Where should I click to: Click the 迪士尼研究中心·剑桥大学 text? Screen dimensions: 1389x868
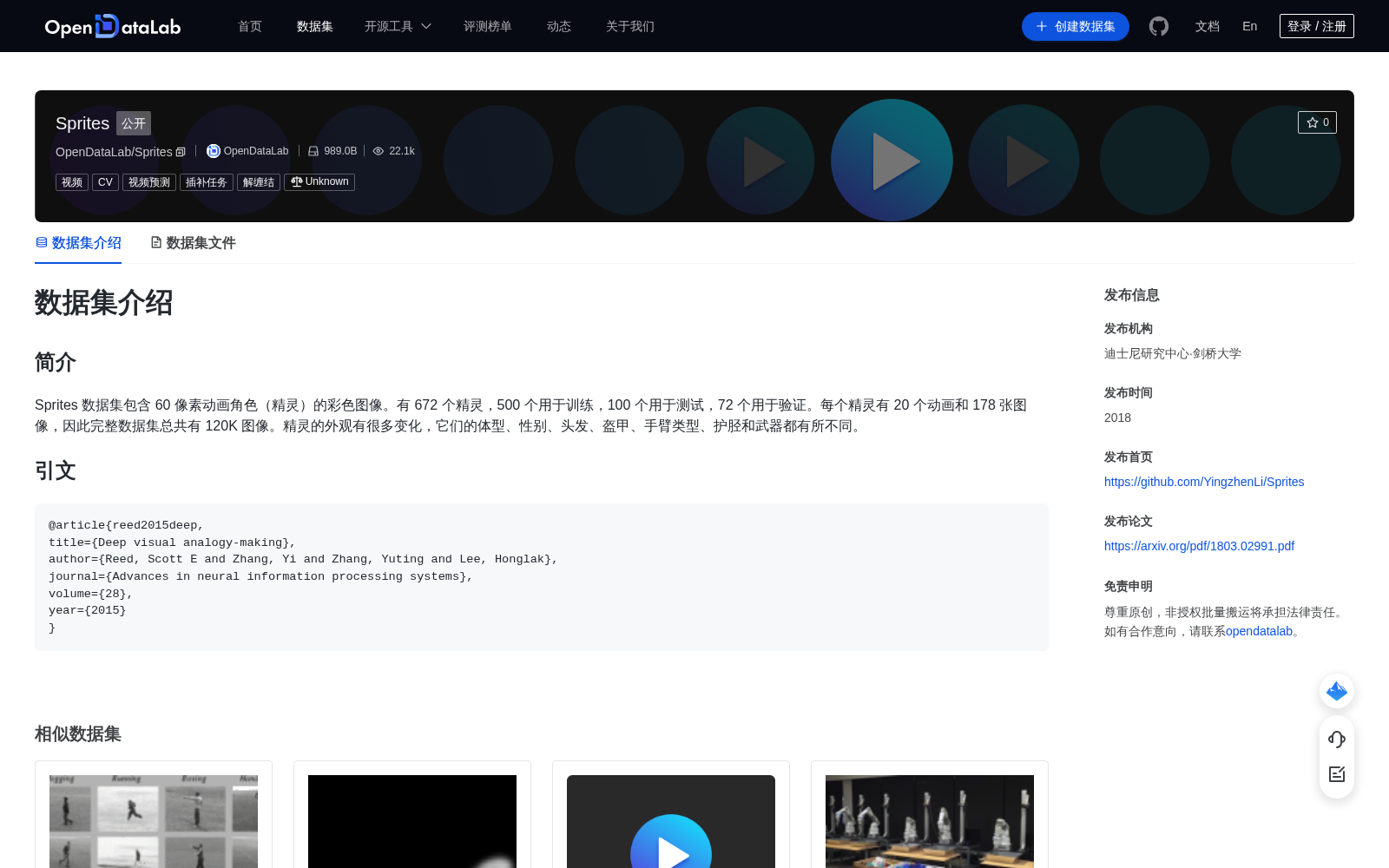(x=1173, y=353)
